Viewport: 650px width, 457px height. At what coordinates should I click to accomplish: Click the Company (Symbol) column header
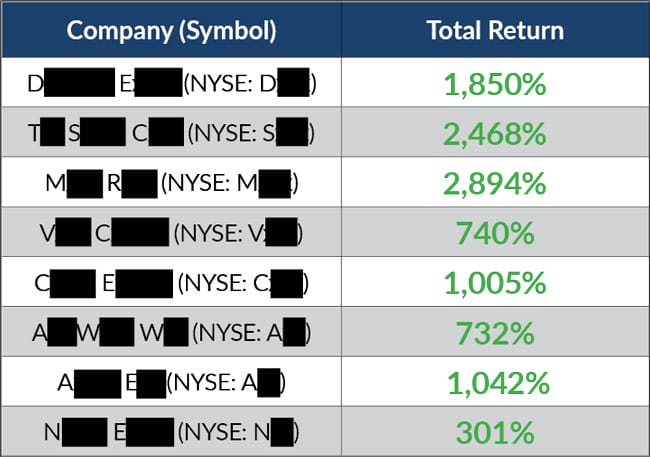(171, 30)
